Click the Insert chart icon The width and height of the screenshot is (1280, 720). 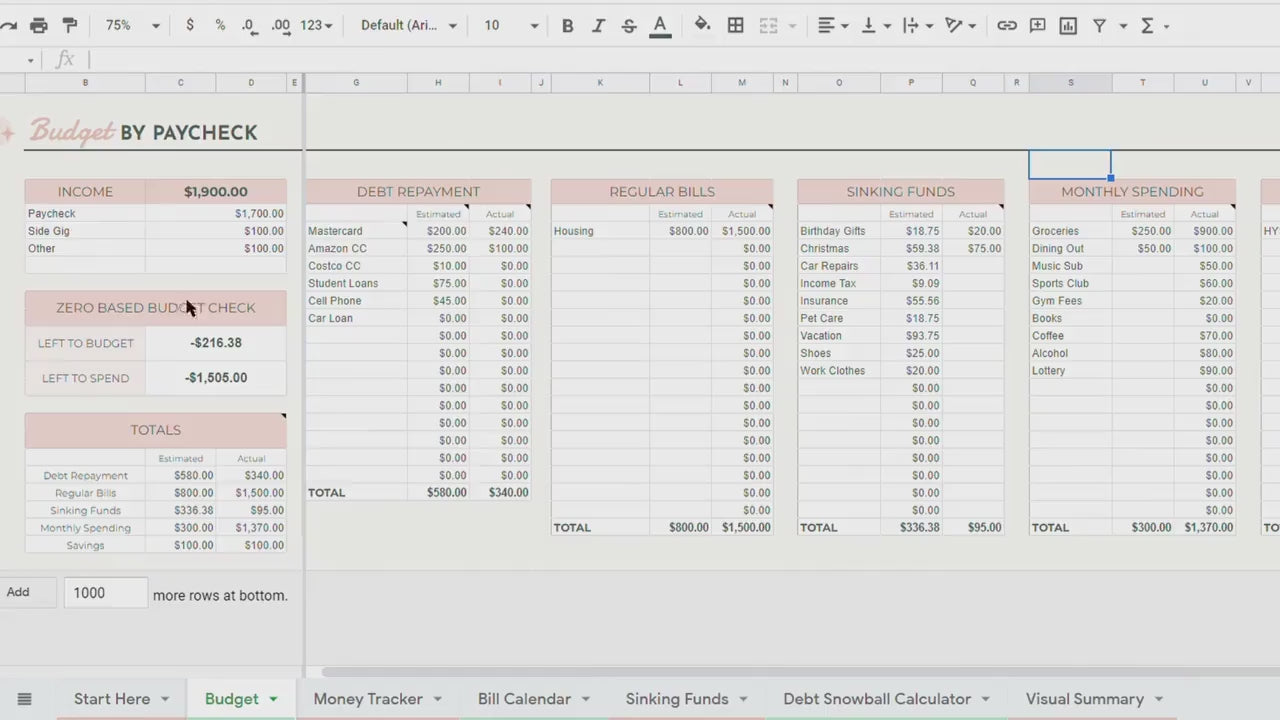pos(1068,25)
